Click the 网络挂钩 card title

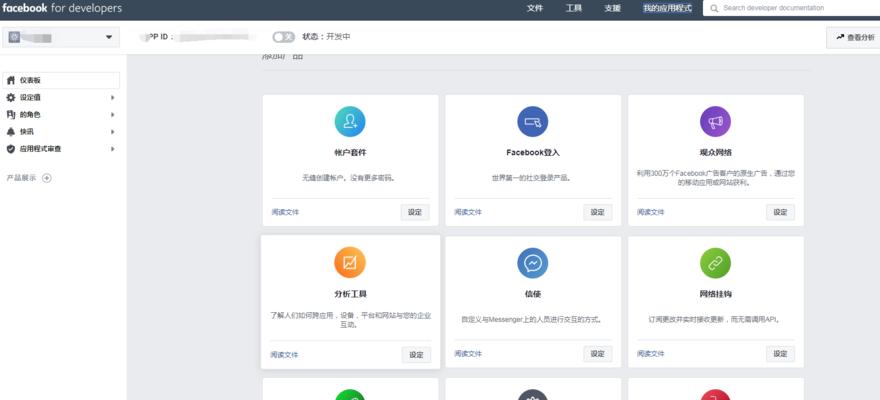pos(716,294)
